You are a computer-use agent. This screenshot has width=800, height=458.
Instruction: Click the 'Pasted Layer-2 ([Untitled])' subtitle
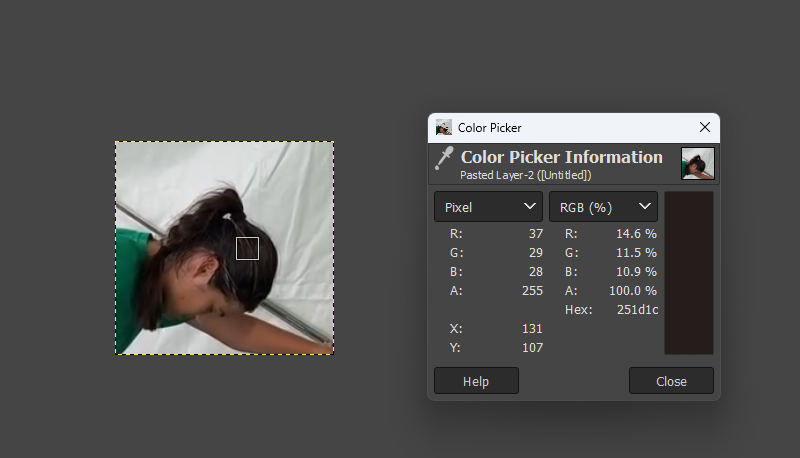point(526,175)
